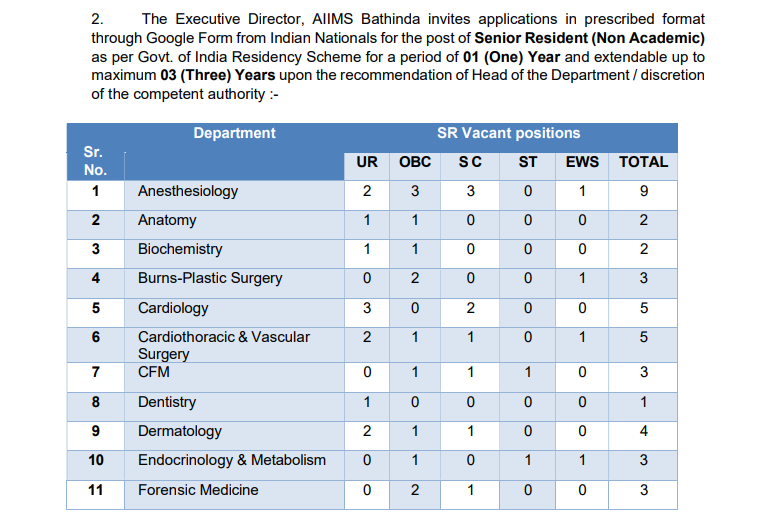The image size is (770, 522).
Task: Click Dentistry total value 1
Action: pyautogui.click(x=643, y=402)
